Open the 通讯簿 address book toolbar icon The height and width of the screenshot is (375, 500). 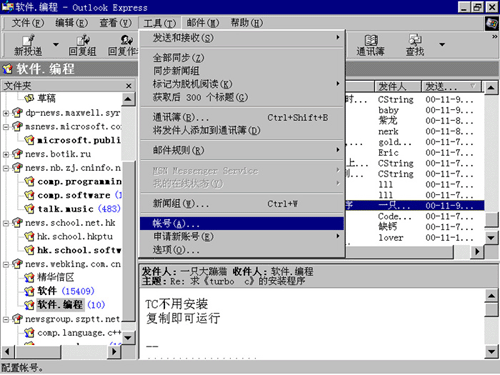pyautogui.click(x=371, y=41)
